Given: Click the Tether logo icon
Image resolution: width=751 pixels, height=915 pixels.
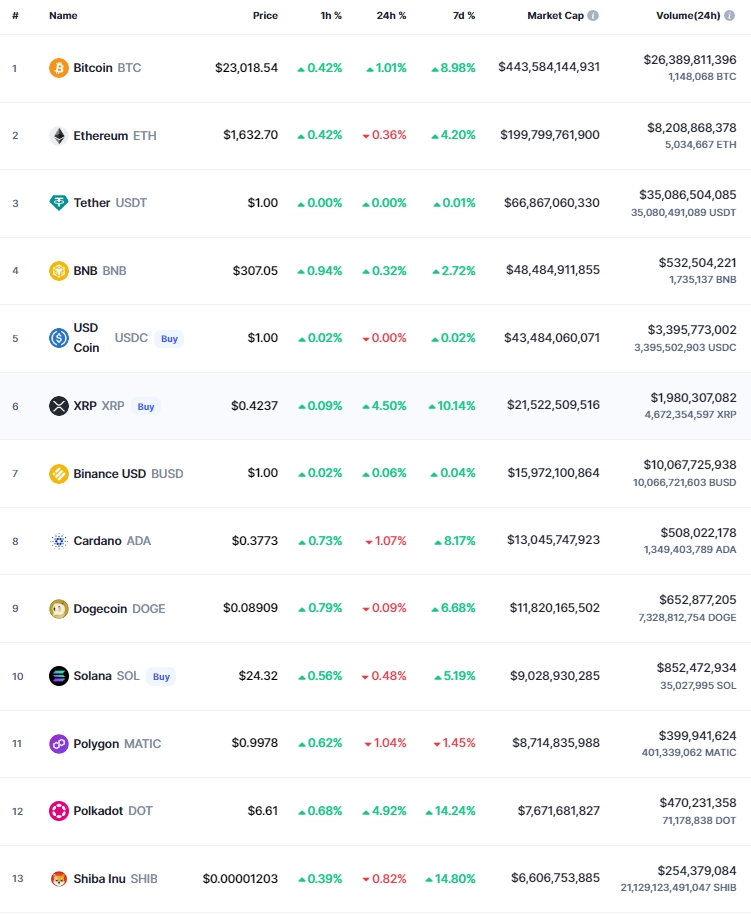Looking at the screenshot, I should (58, 202).
